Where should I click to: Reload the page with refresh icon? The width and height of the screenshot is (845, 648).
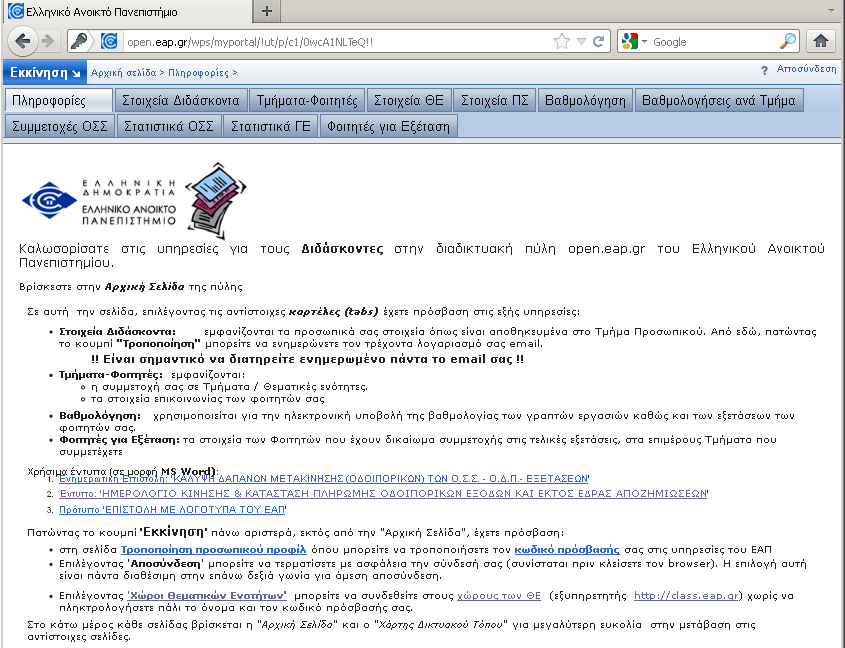point(598,42)
